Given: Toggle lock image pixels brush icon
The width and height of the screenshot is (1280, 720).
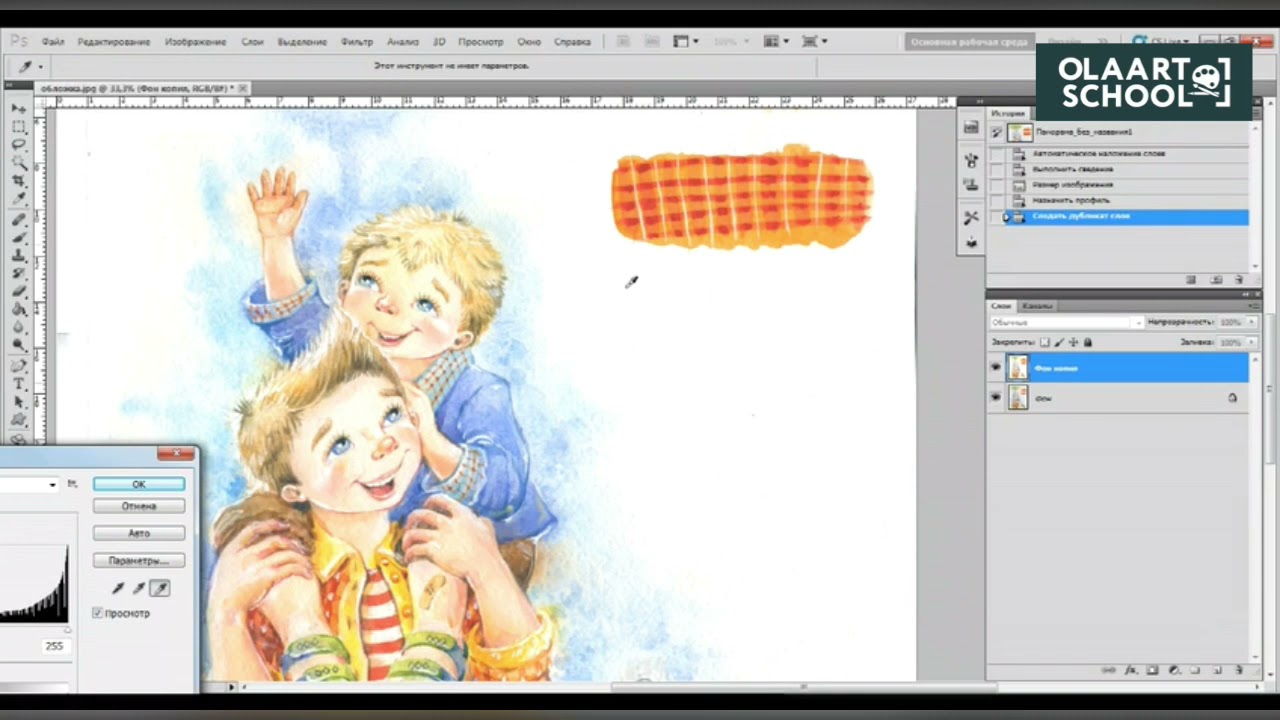Looking at the screenshot, I should tap(1059, 342).
